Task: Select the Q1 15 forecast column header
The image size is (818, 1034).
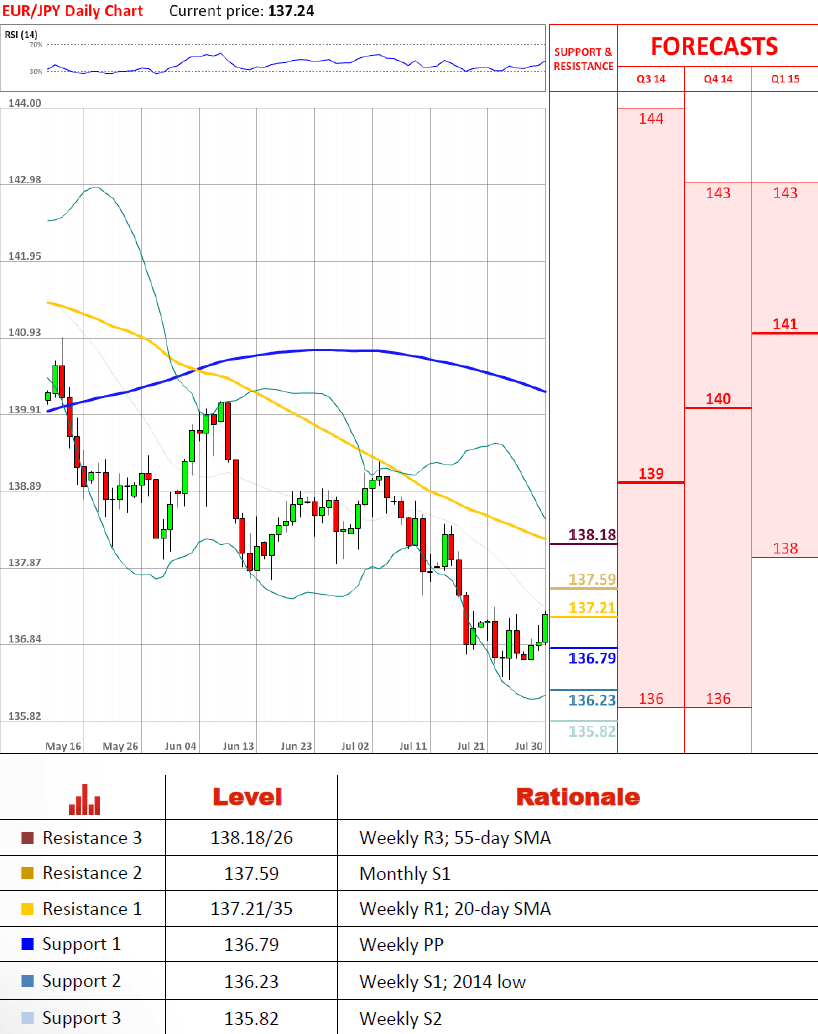Action: [x=785, y=79]
